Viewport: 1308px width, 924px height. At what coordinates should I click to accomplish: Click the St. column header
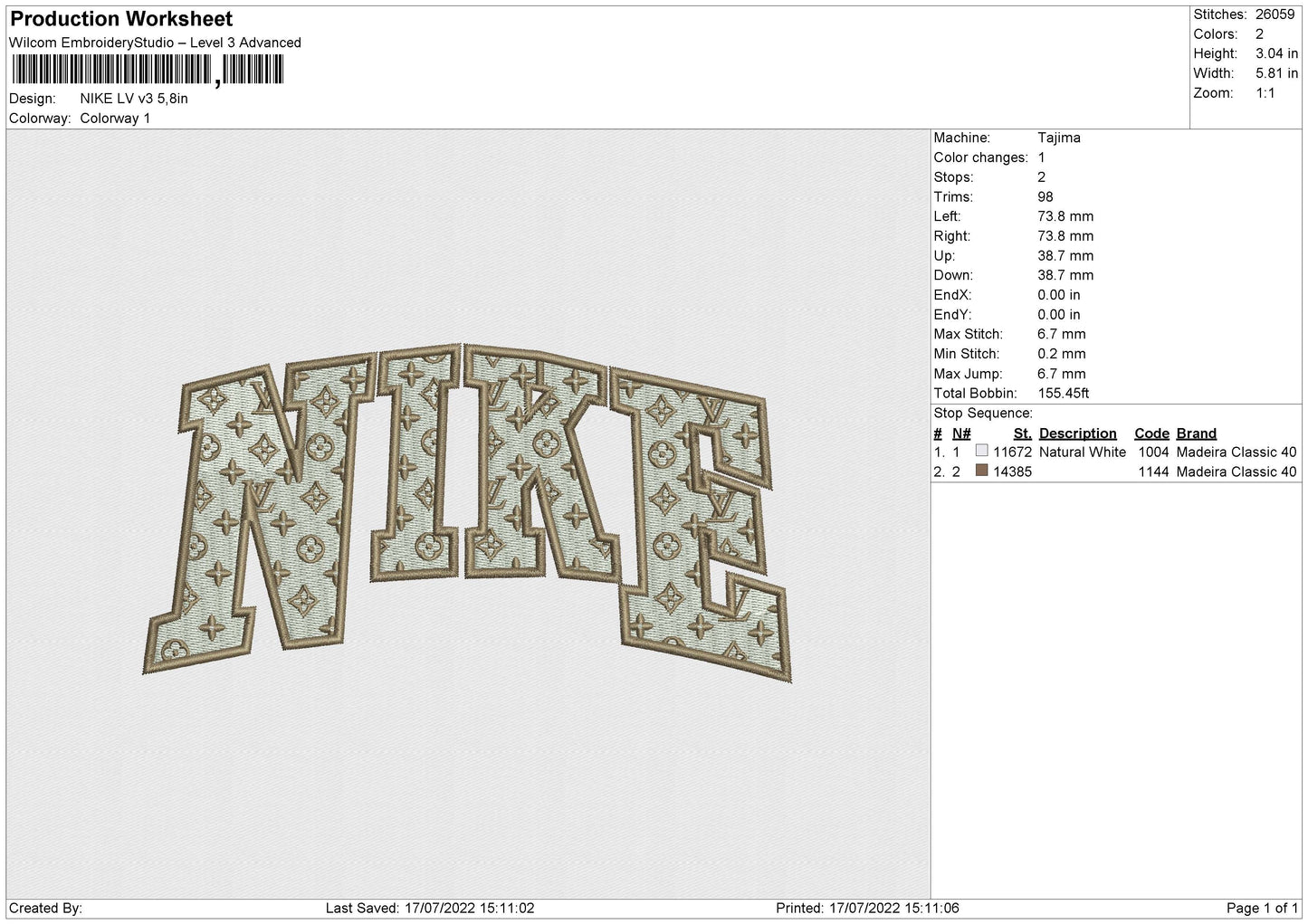click(x=1022, y=433)
